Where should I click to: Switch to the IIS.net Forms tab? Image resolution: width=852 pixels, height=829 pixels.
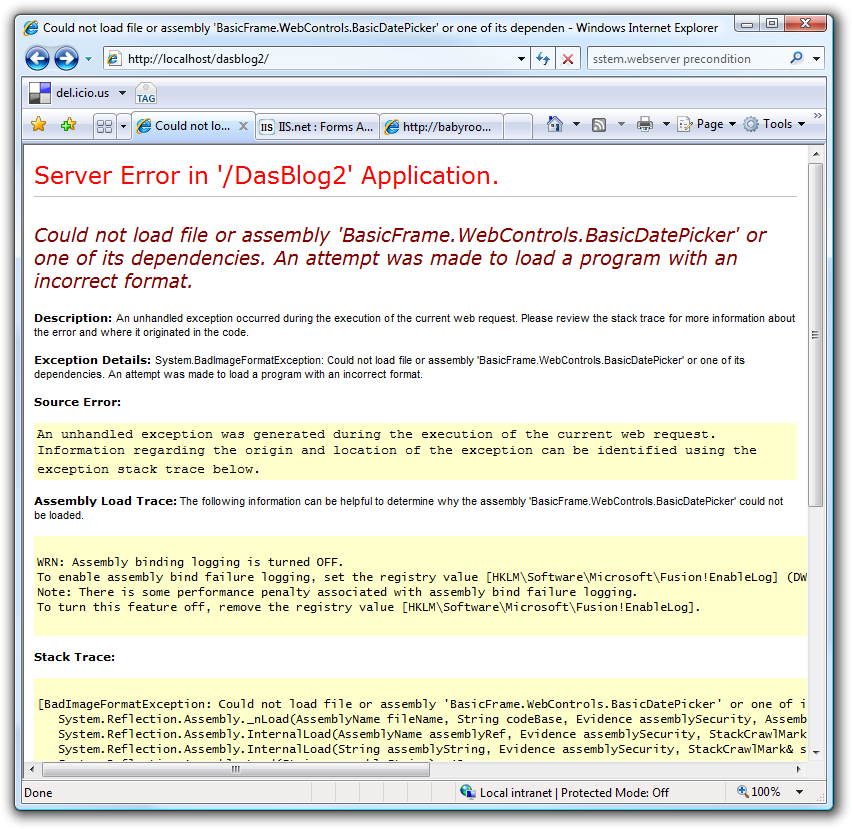coord(316,126)
